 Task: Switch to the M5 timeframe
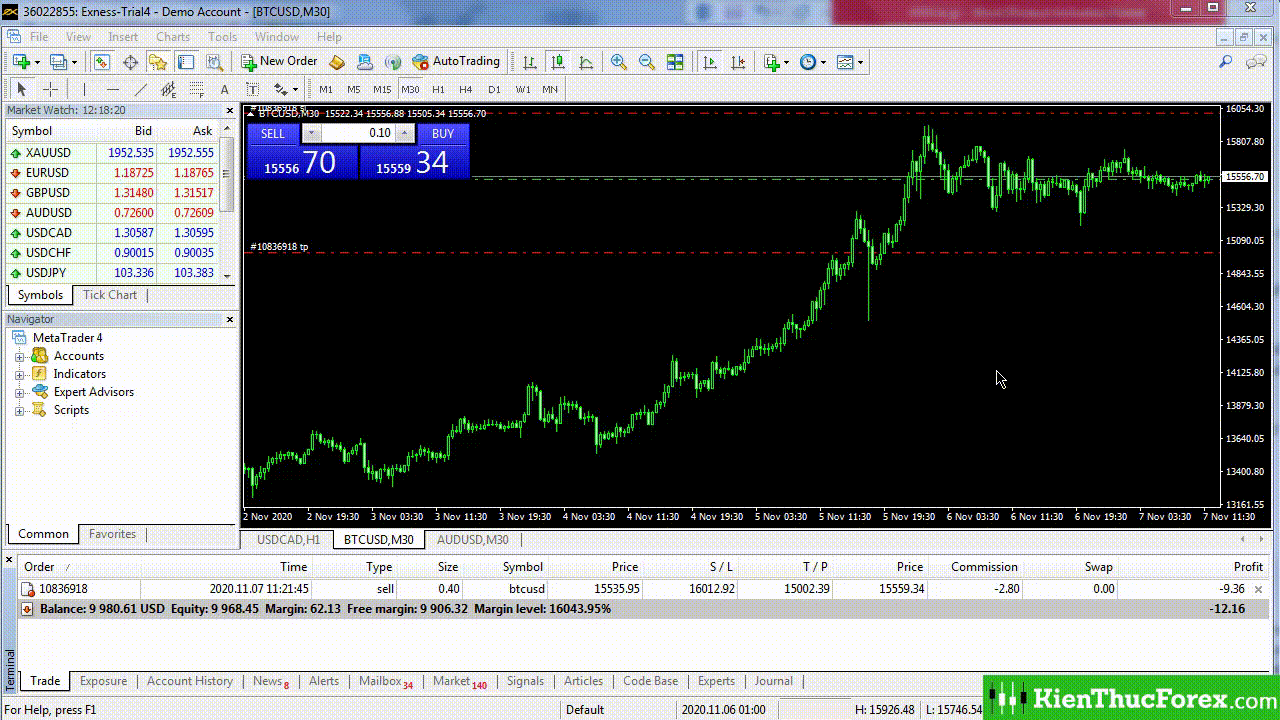coord(354,89)
